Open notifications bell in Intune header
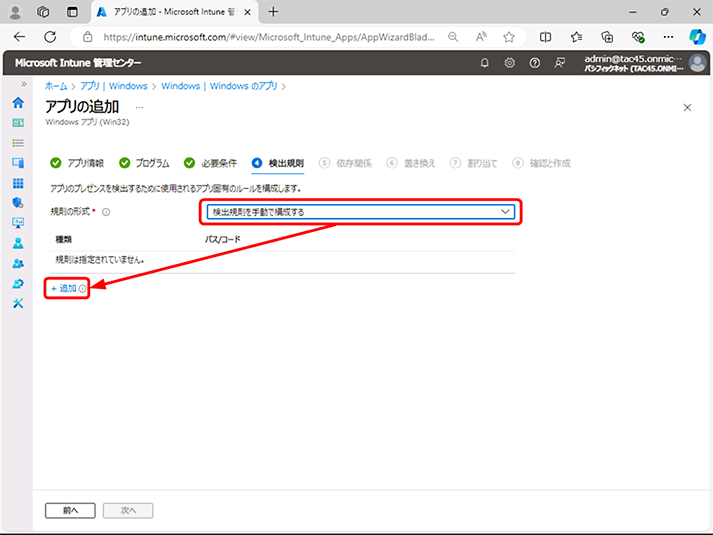 485,63
